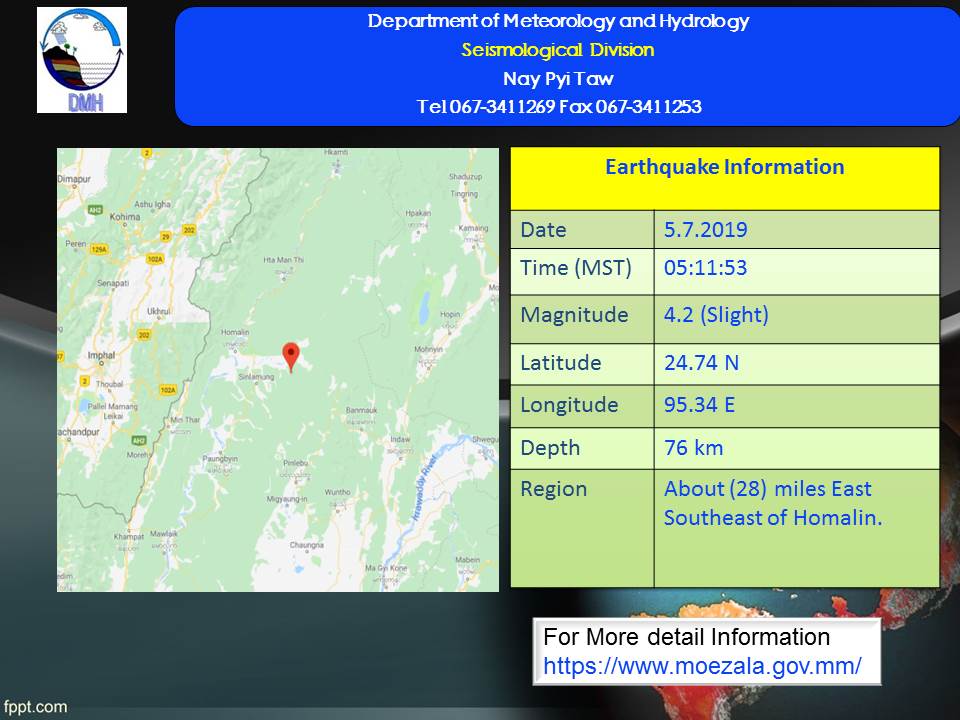Viewport: 960px width, 720px height.
Task: Click 'For More detail Information' text
Action: 686,637
